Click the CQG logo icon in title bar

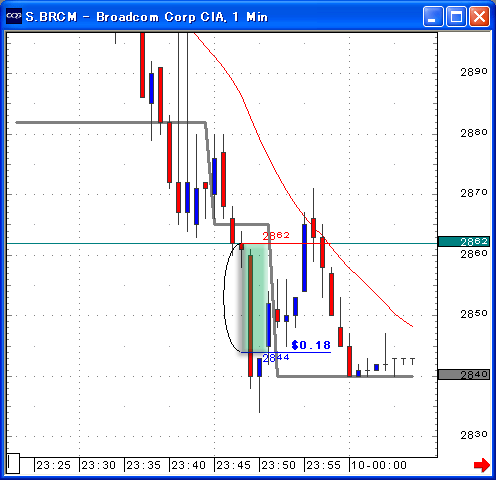(x=14, y=16)
